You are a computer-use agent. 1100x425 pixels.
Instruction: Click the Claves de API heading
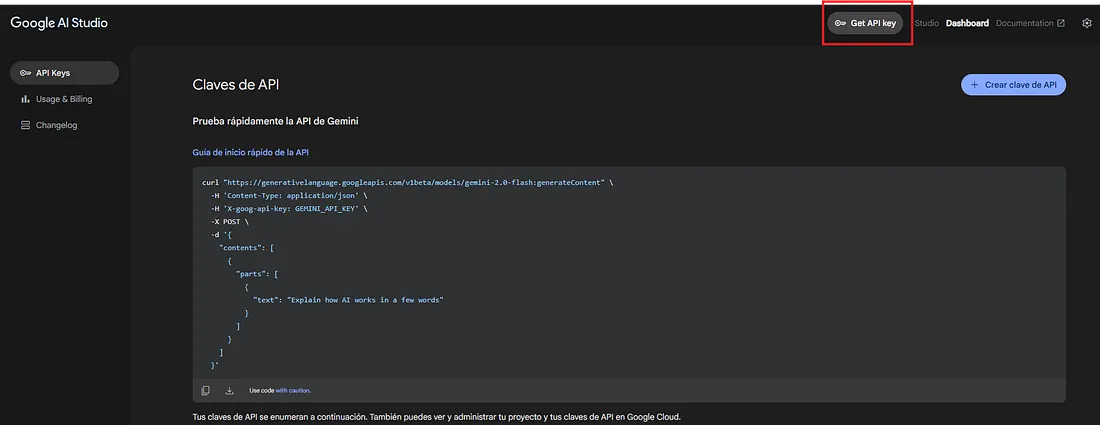(x=236, y=85)
